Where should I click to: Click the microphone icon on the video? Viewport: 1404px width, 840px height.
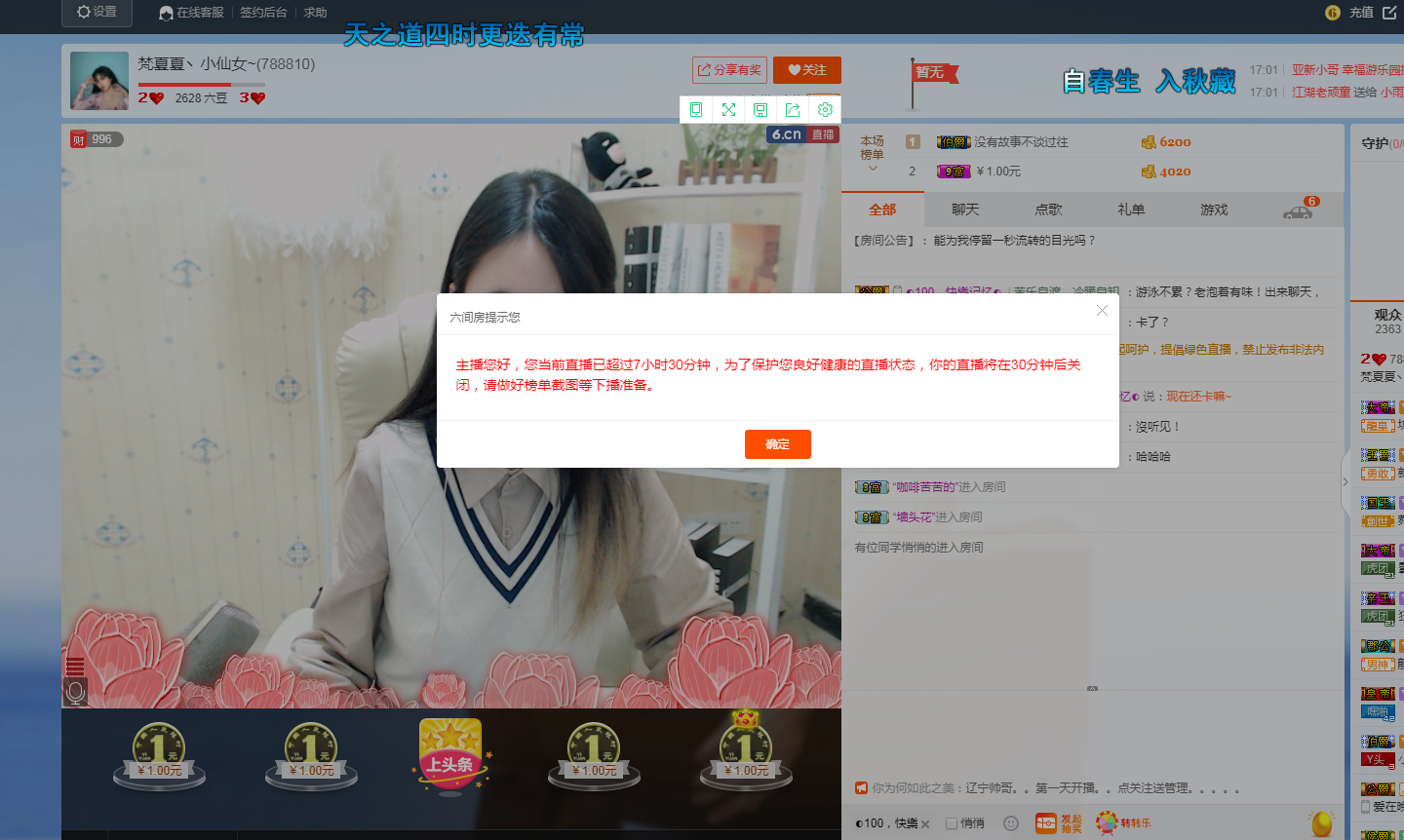pyautogui.click(x=75, y=693)
